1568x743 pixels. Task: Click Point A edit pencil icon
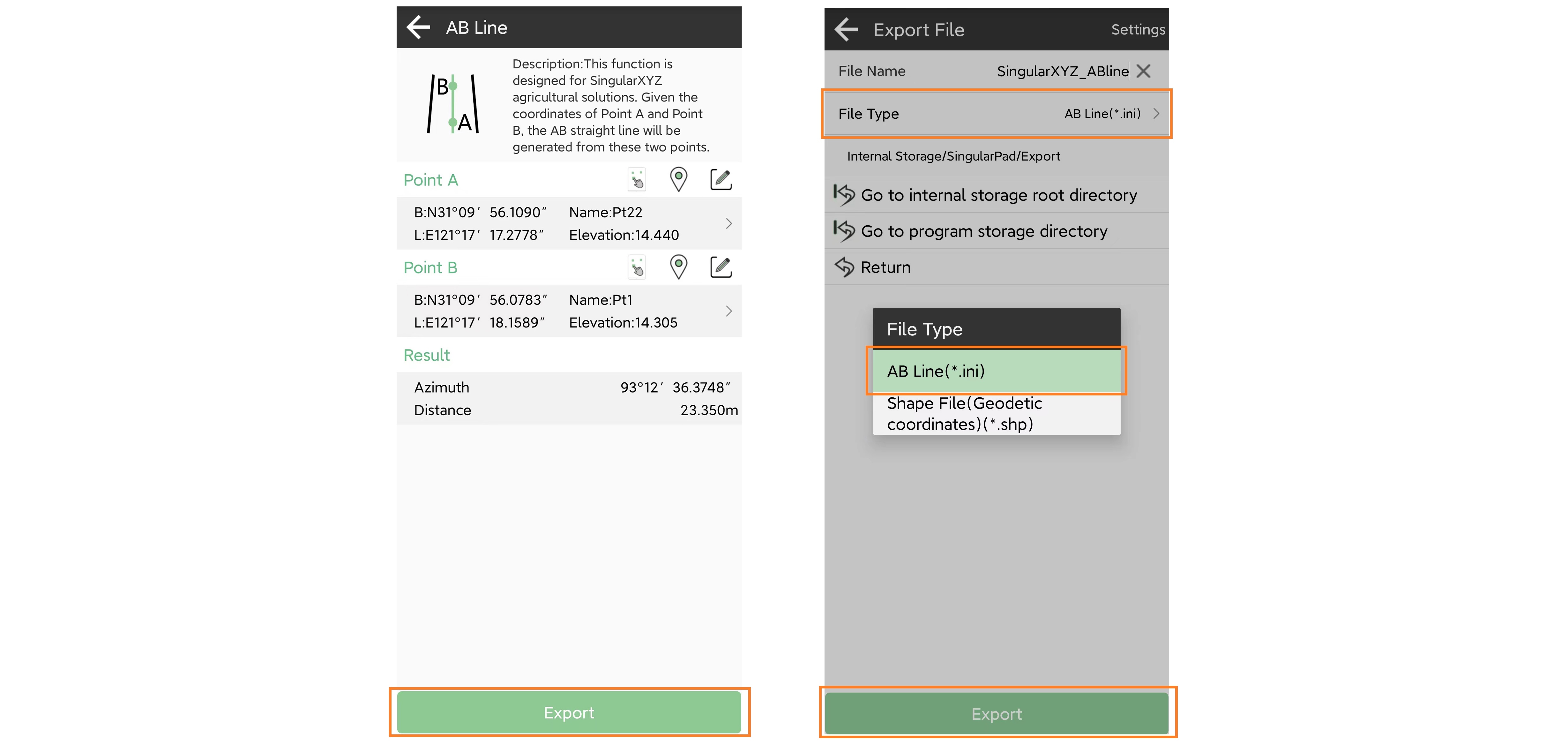721,180
